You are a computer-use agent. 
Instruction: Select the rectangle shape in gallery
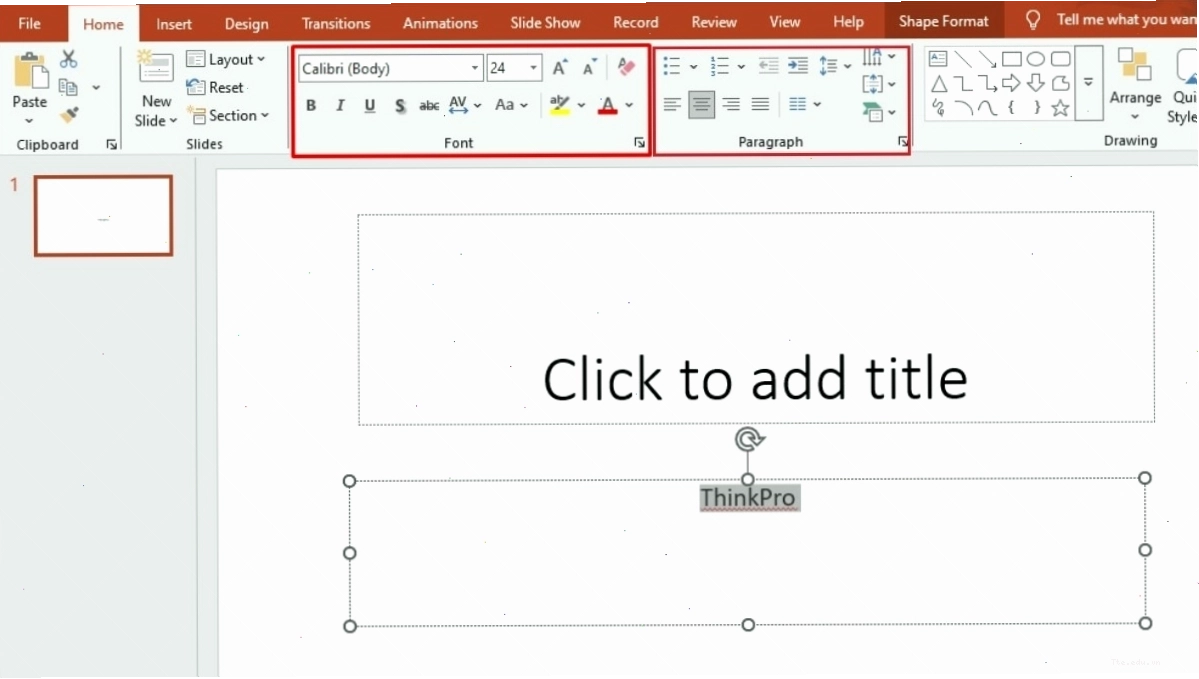tap(1012, 59)
